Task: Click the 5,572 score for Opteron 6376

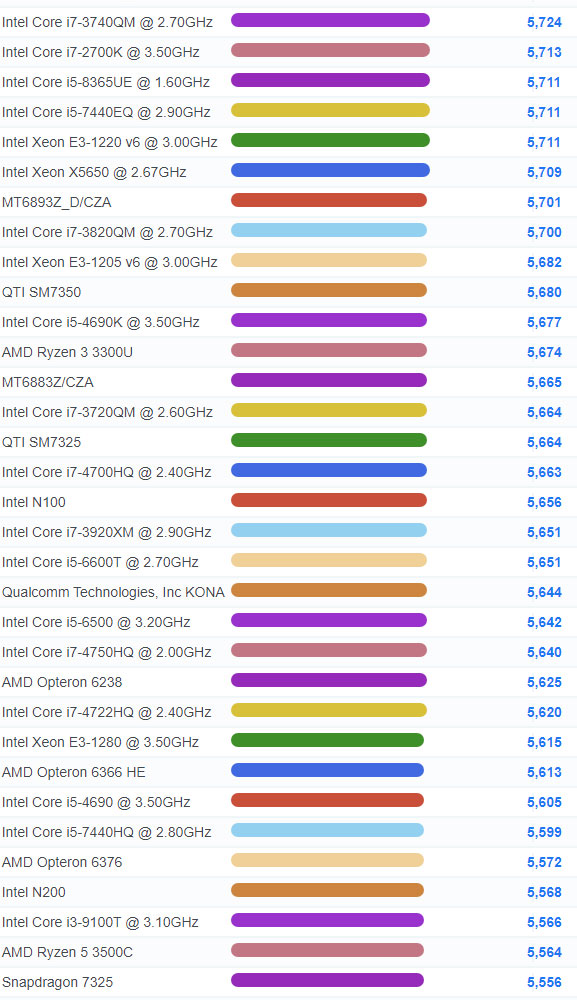Action: [x=544, y=862]
